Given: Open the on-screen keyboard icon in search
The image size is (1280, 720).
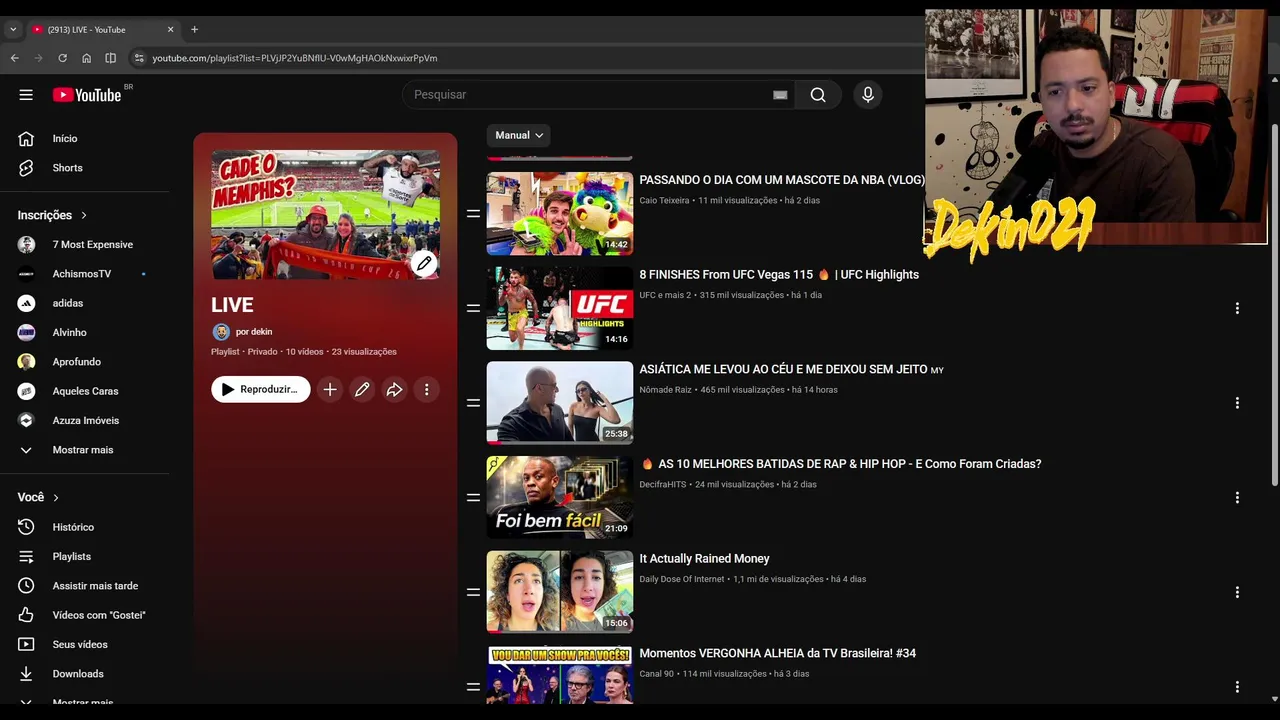Looking at the screenshot, I should coord(780,95).
